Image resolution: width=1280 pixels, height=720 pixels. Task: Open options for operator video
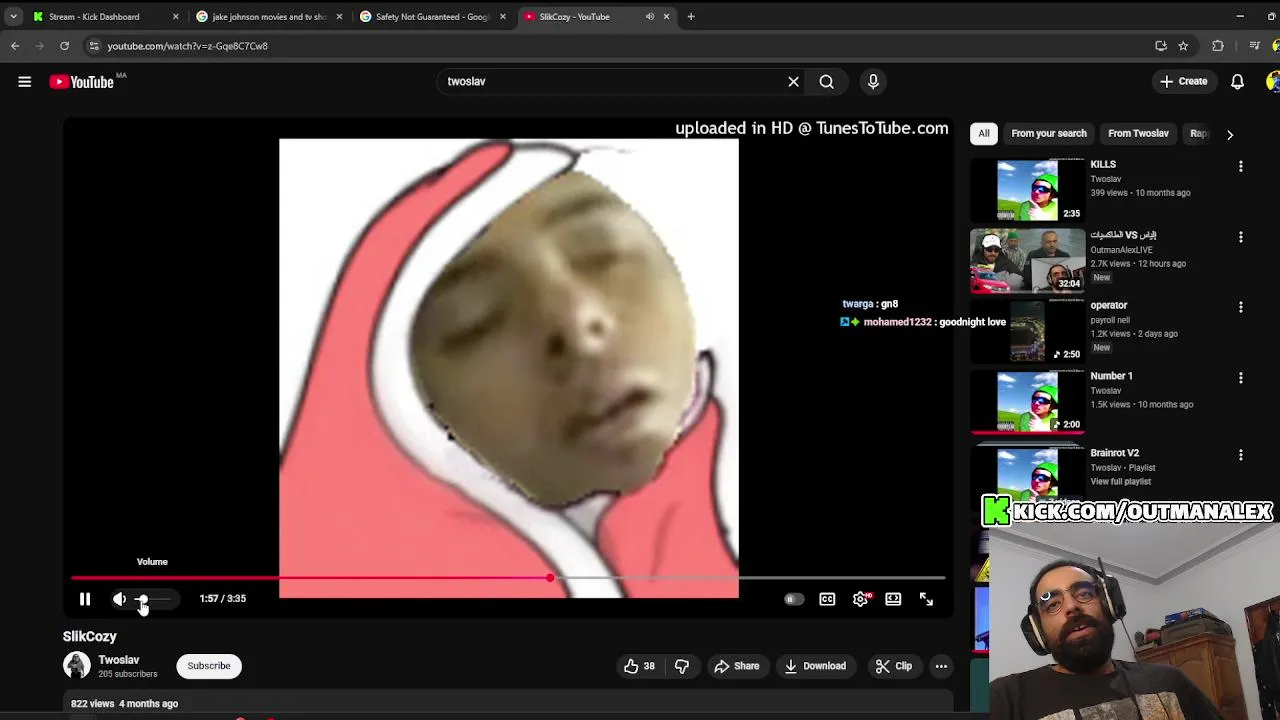(x=1241, y=307)
